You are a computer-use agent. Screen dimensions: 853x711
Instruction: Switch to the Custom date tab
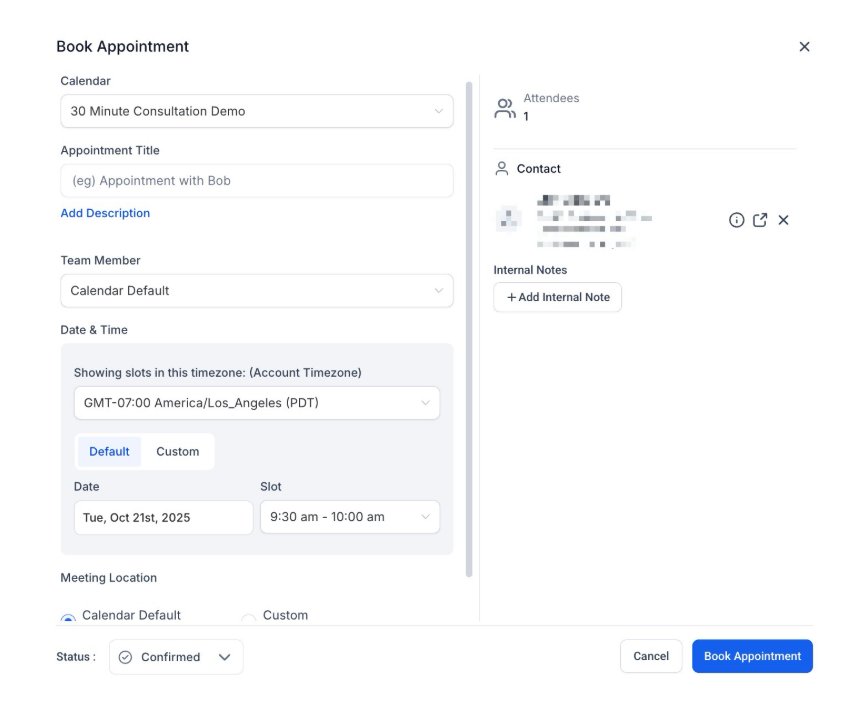(x=178, y=451)
